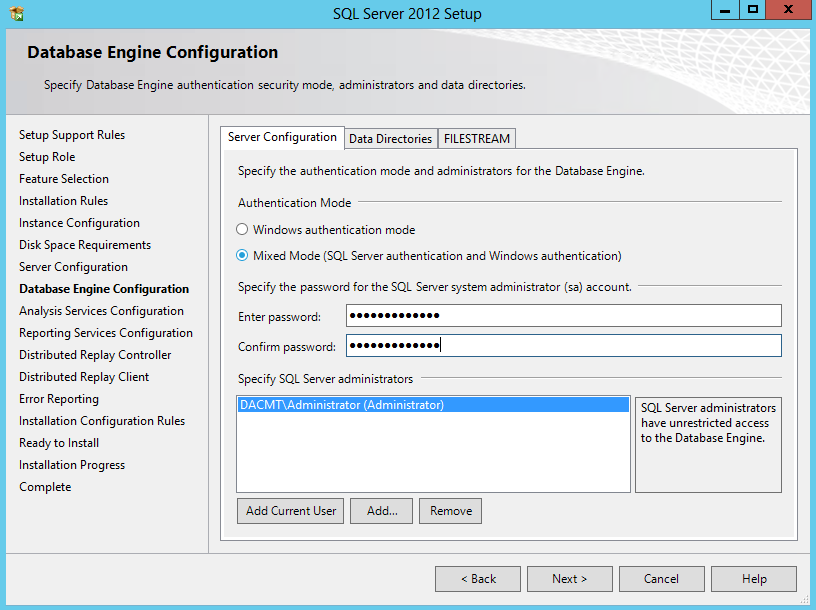
Task: Click Analysis Services Configuration step
Action: 101,311
